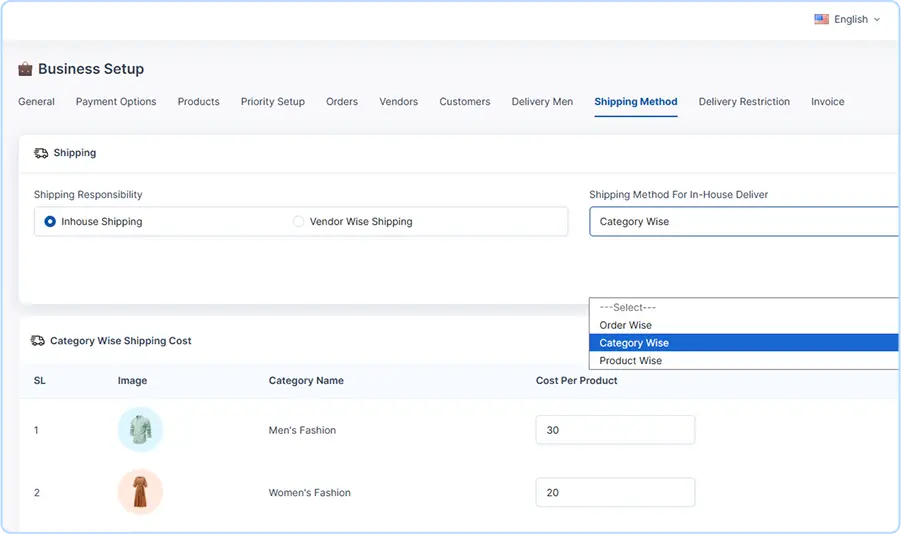This screenshot has width=901, height=534.
Task: Open the Delivery Men tab
Action: tap(542, 102)
